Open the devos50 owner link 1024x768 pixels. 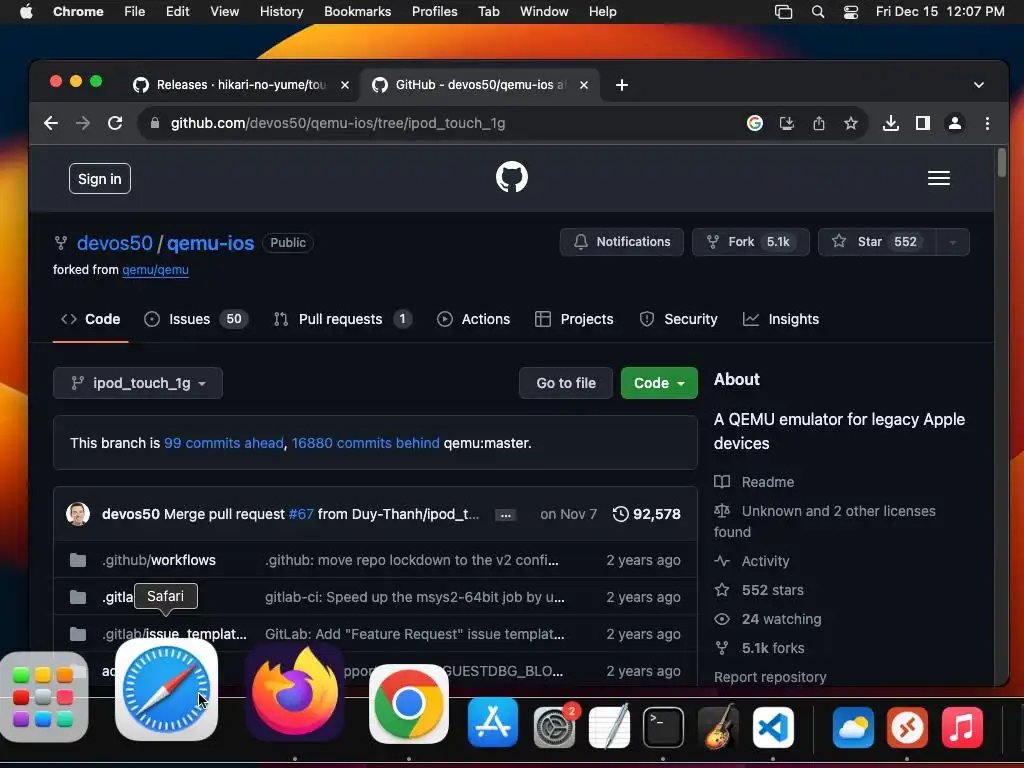(115, 243)
